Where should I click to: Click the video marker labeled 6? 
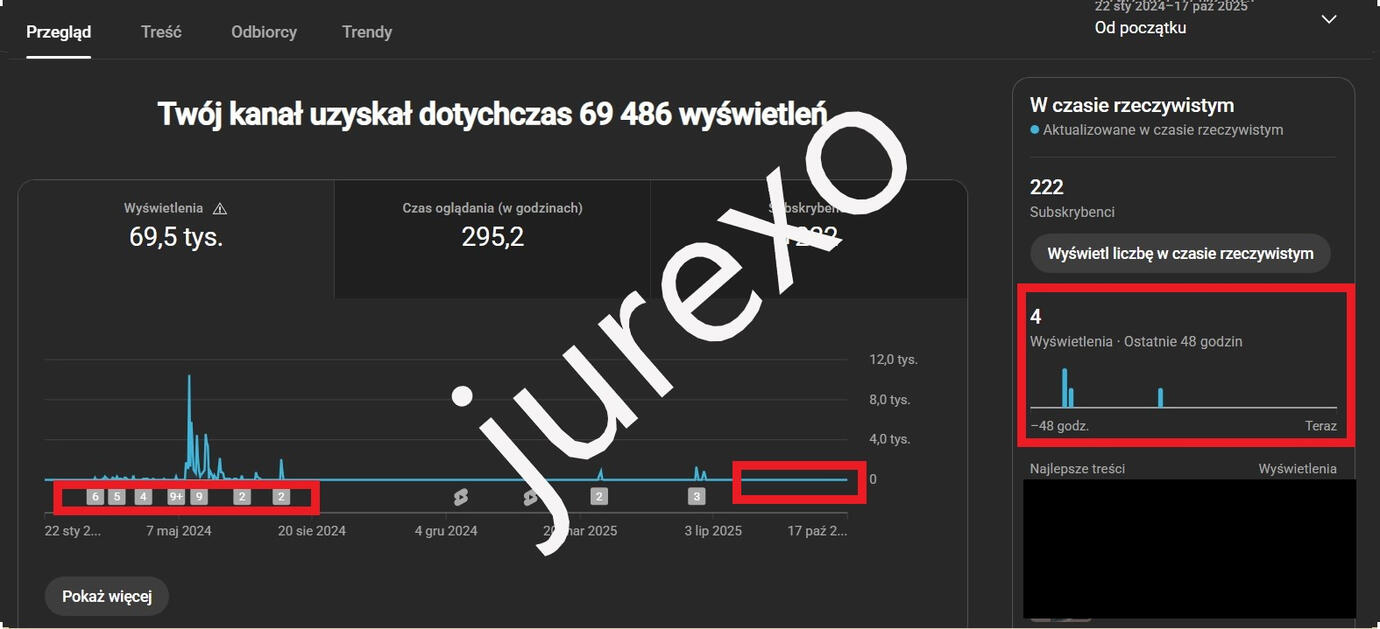point(95,497)
